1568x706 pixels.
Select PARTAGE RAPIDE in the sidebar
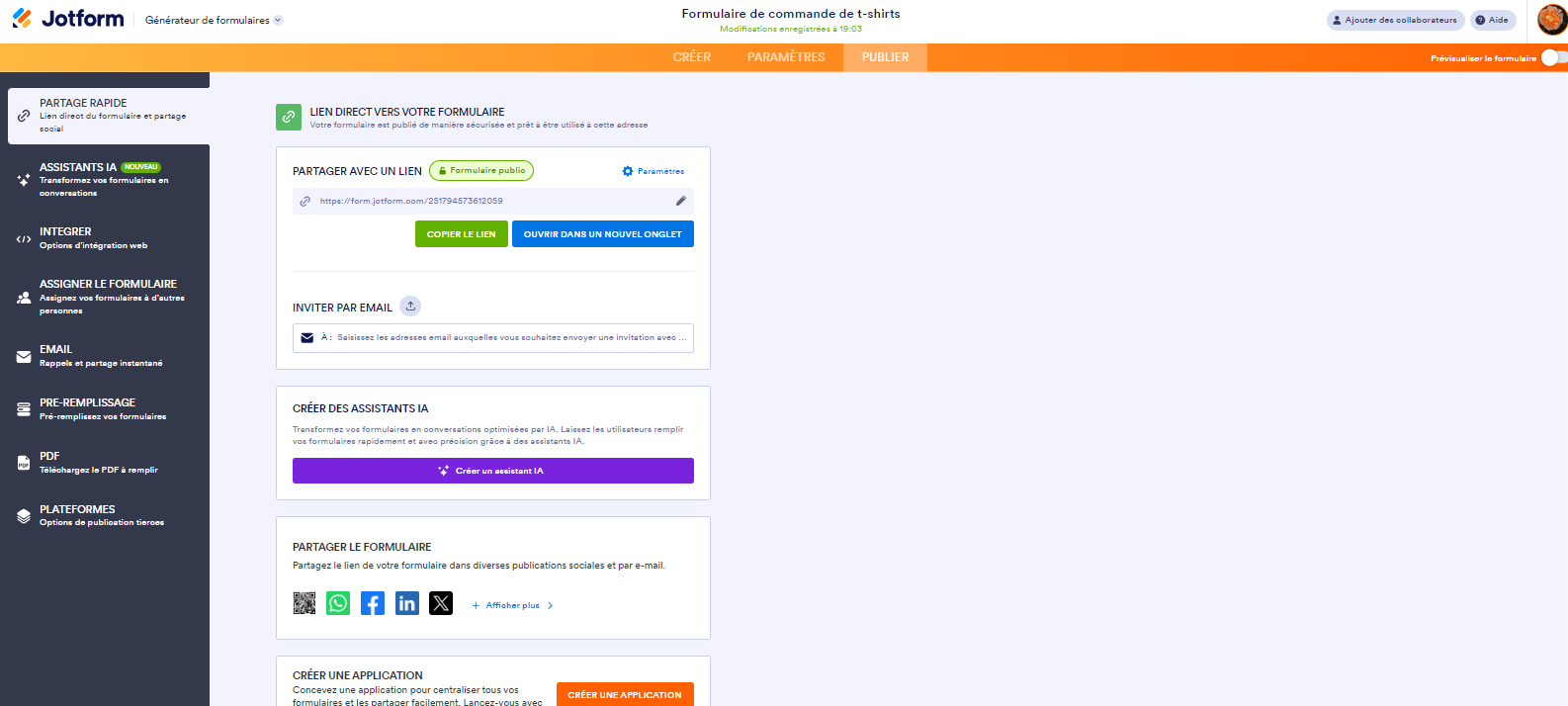[109, 116]
